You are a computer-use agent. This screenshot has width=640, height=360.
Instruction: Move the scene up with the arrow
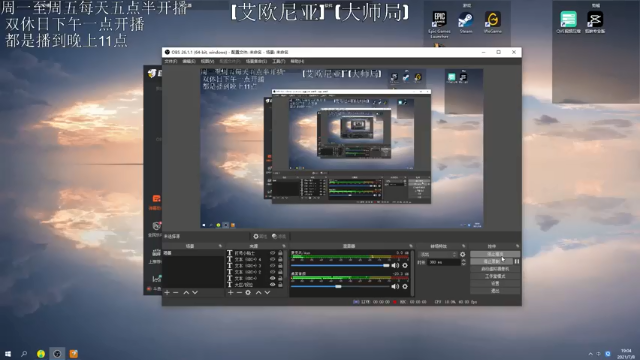186,293
